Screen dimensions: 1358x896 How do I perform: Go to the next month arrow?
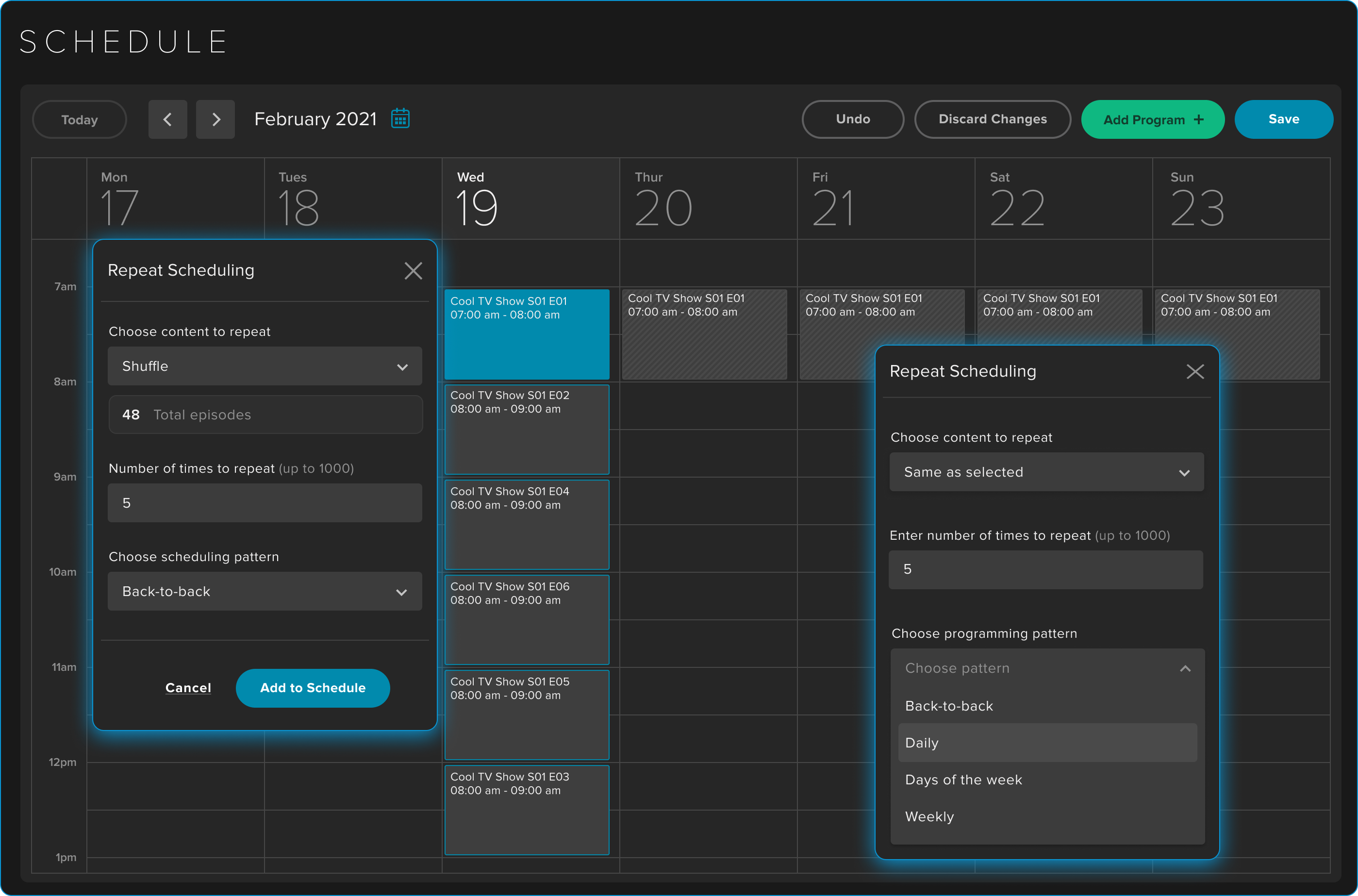pyautogui.click(x=215, y=119)
